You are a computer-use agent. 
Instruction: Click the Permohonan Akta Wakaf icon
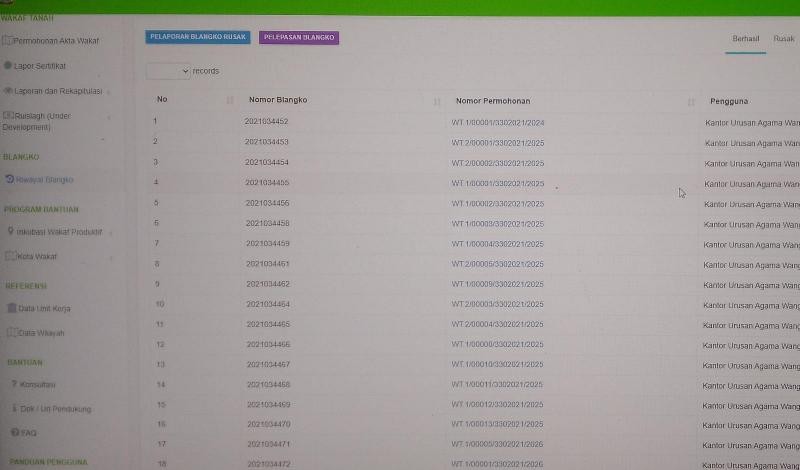(x=7, y=40)
